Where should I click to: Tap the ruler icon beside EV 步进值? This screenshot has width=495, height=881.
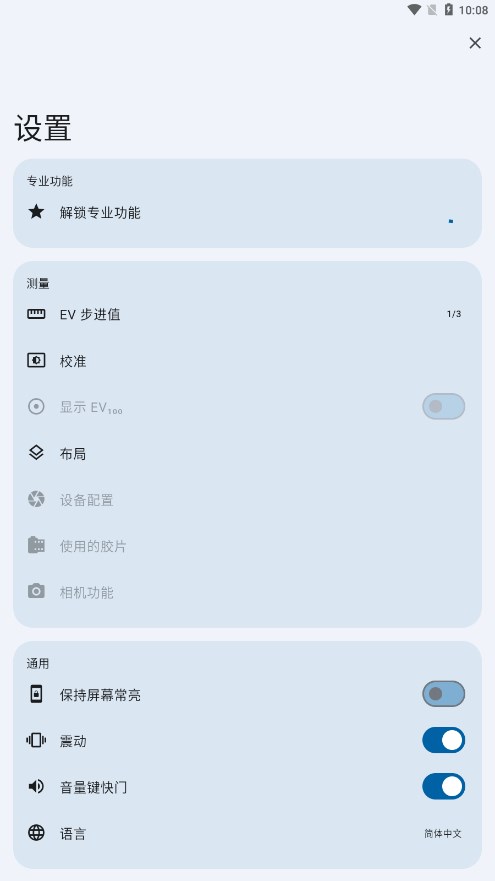(x=36, y=314)
